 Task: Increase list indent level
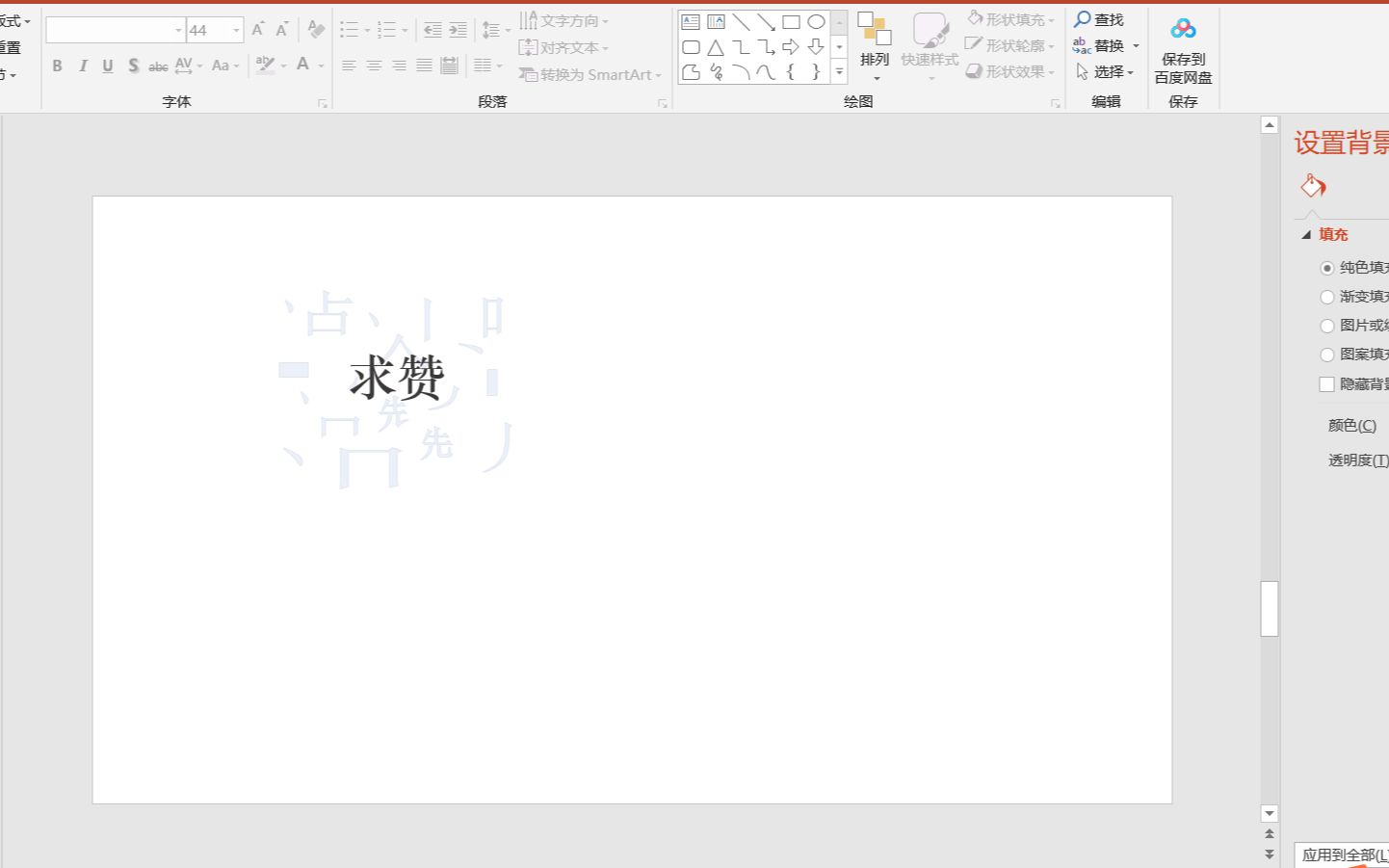pos(458,30)
